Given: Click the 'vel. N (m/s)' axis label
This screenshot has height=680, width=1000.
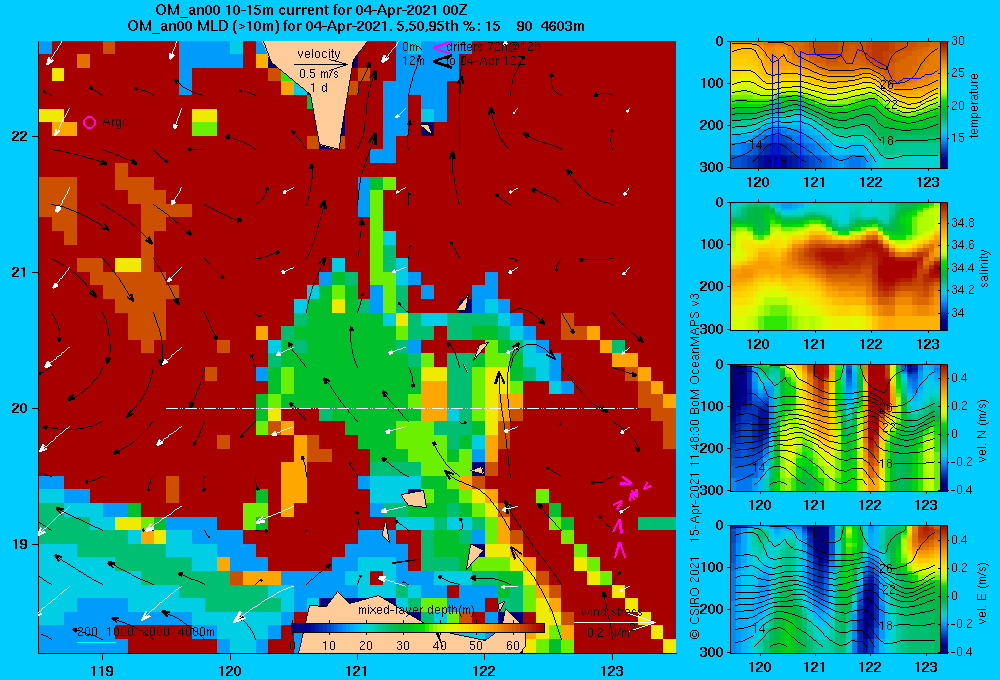Looking at the screenshot, I should pos(984,431).
